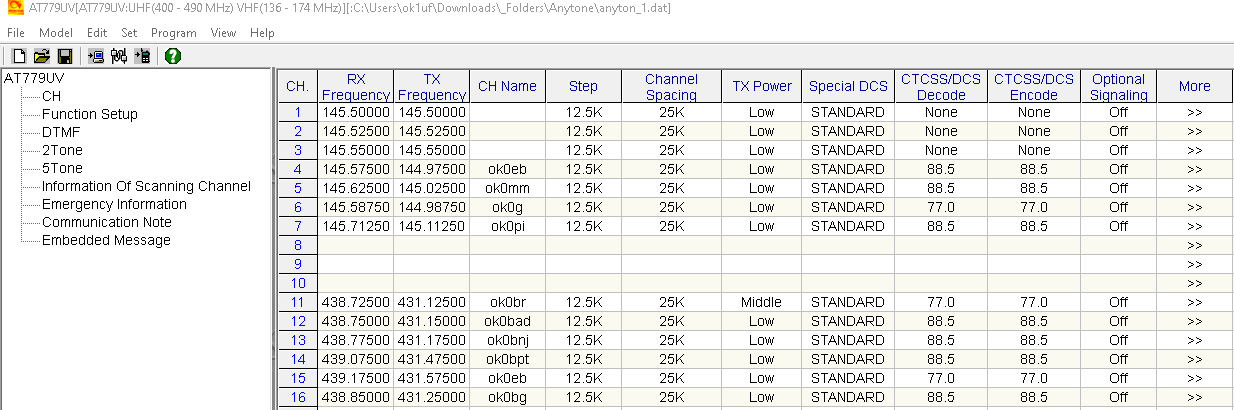1234x410 pixels.
Task: Click the More >> button for channel 11
Action: tap(1194, 302)
